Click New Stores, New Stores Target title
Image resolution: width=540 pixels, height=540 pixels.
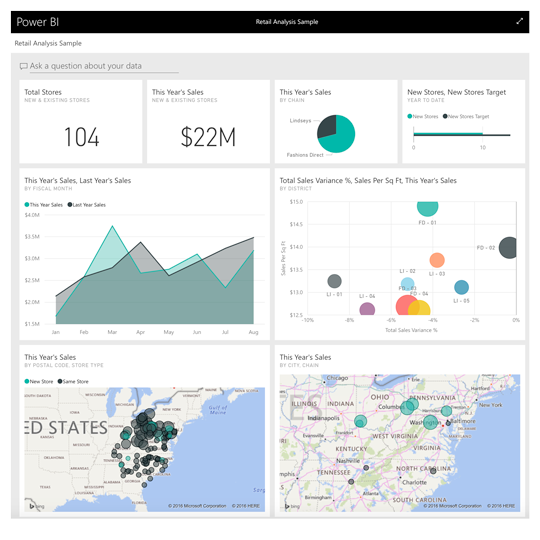point(456,92)
